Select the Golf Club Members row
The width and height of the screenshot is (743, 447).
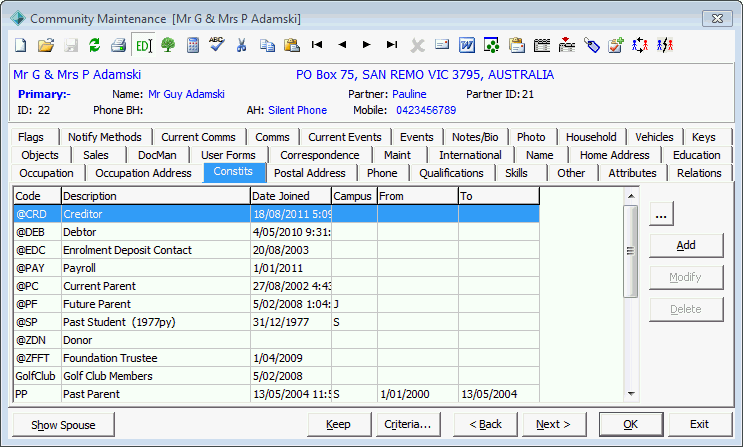pos(276,376)
